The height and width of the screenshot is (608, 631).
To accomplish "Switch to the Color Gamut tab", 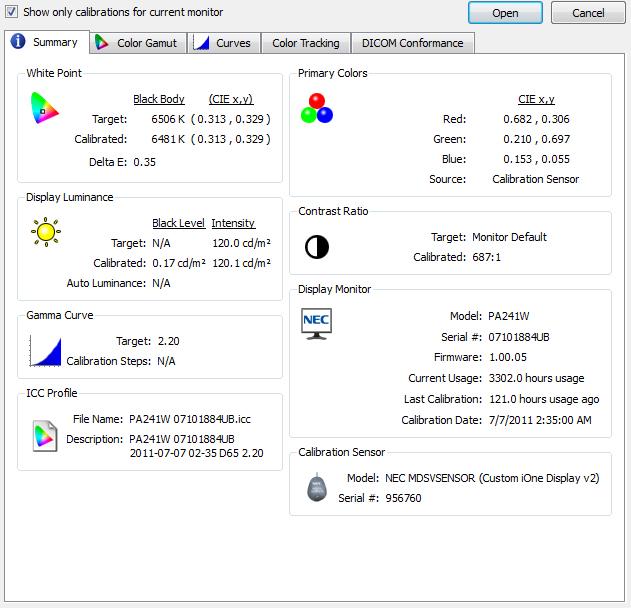I will 138,43.
